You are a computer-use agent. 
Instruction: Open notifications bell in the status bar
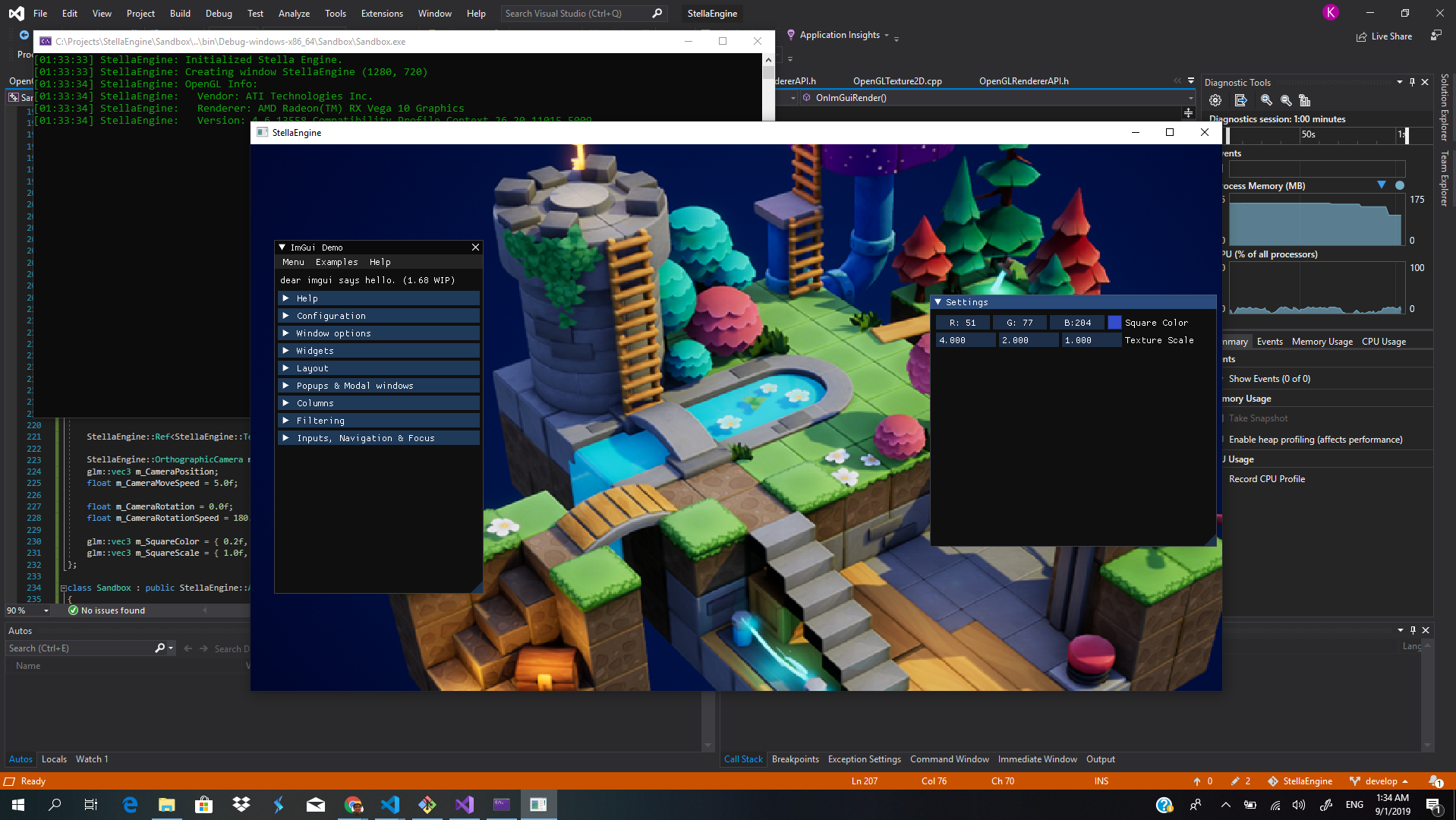click(x=1436, y=781)
